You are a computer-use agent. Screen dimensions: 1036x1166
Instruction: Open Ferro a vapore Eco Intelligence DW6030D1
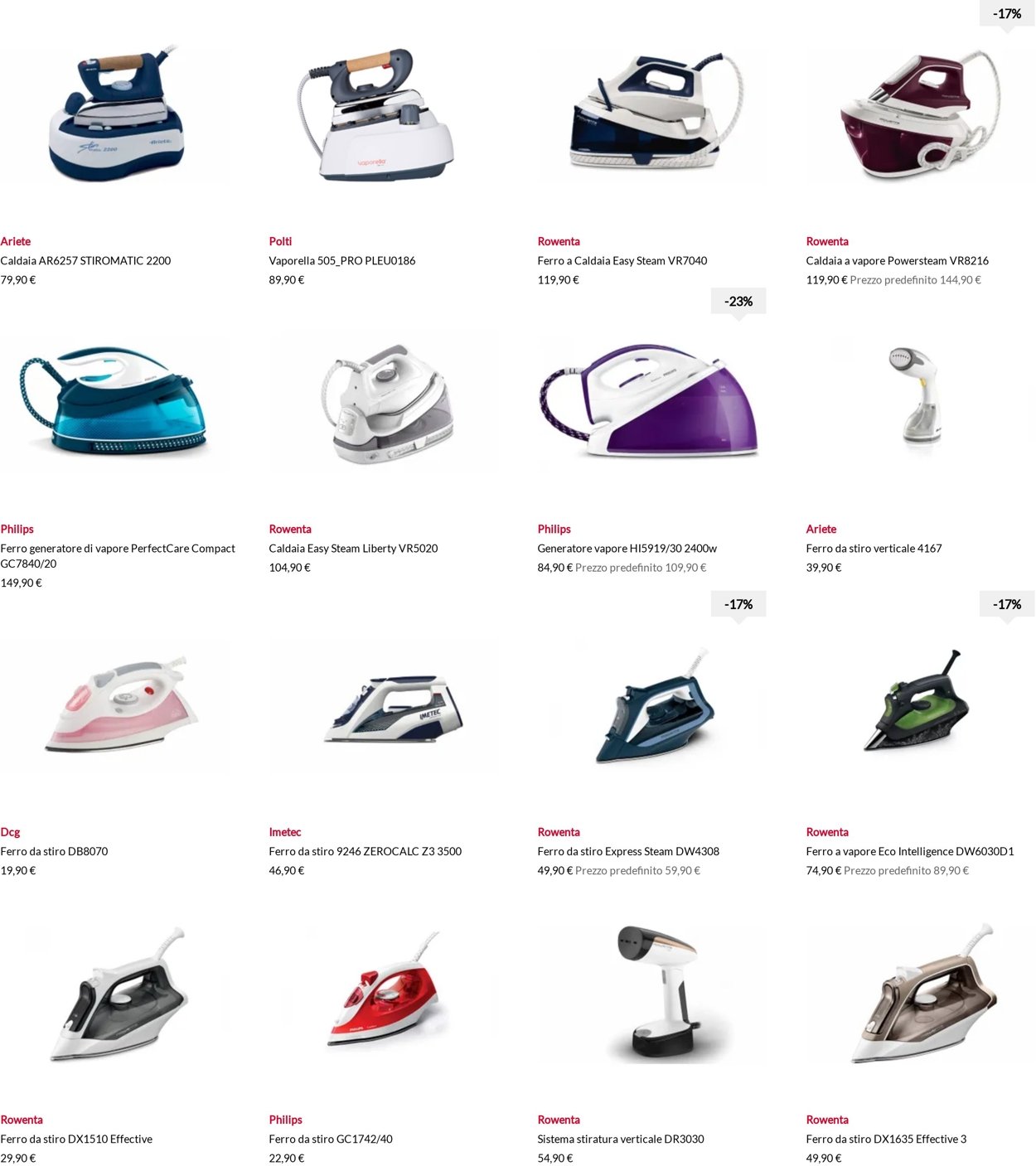click(910, 852)
